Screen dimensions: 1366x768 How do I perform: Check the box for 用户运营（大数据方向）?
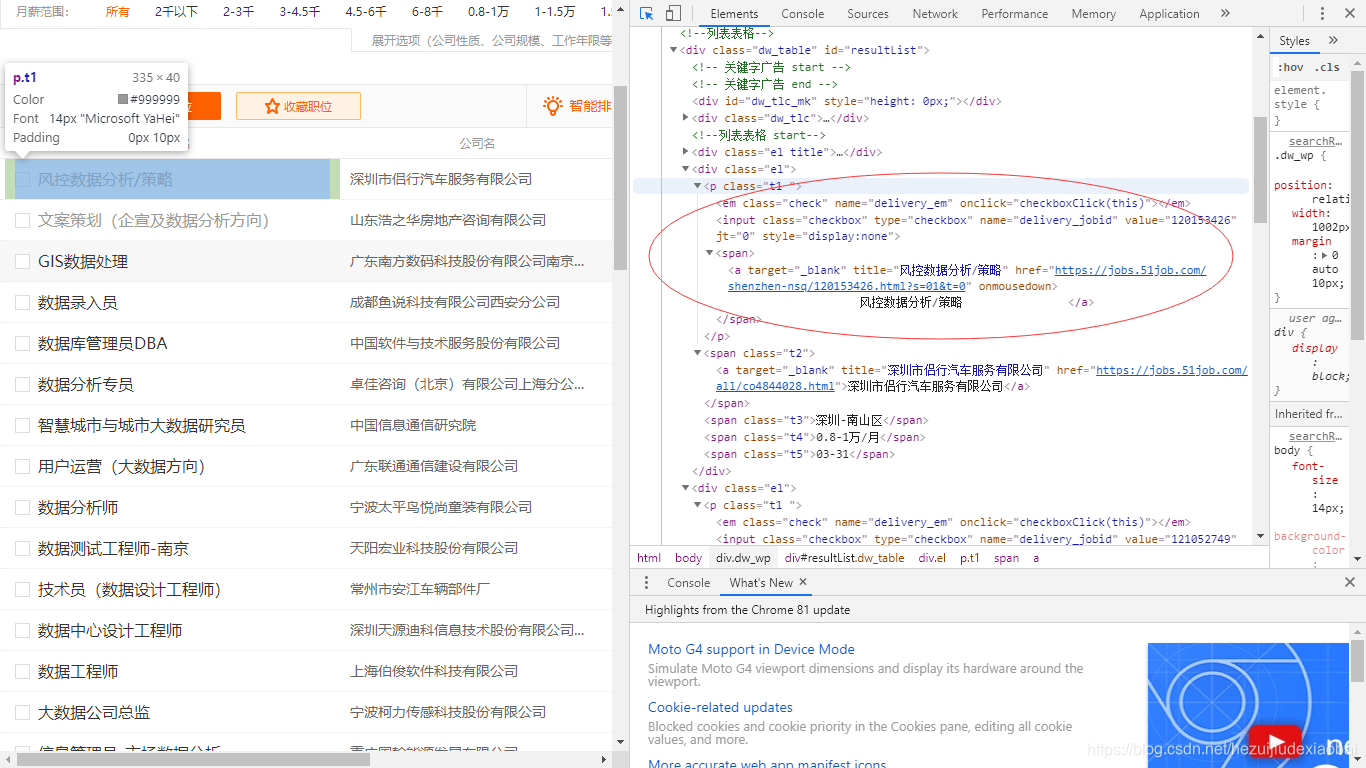pyautogui.click(x=22, y=466)
